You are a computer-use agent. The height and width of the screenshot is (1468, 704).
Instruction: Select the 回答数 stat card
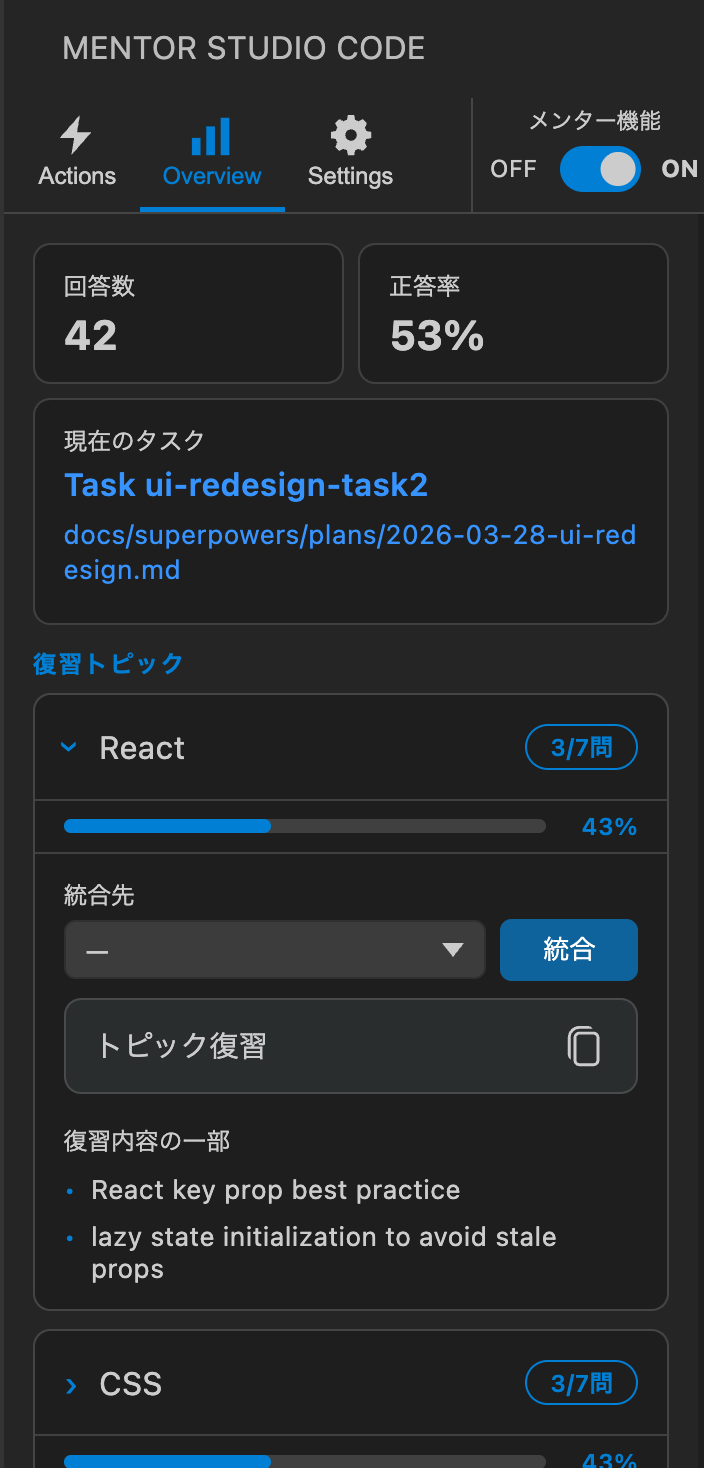[188, 313]
